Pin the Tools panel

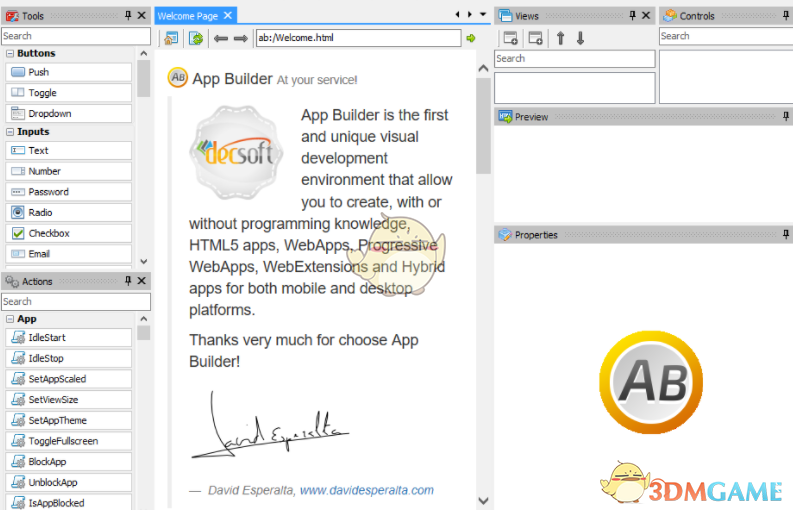coord(128,16)
